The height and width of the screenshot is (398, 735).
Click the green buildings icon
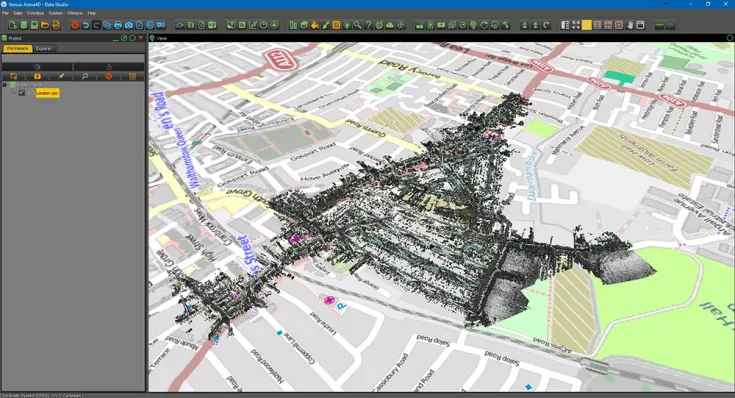click(x=293, y=25)
